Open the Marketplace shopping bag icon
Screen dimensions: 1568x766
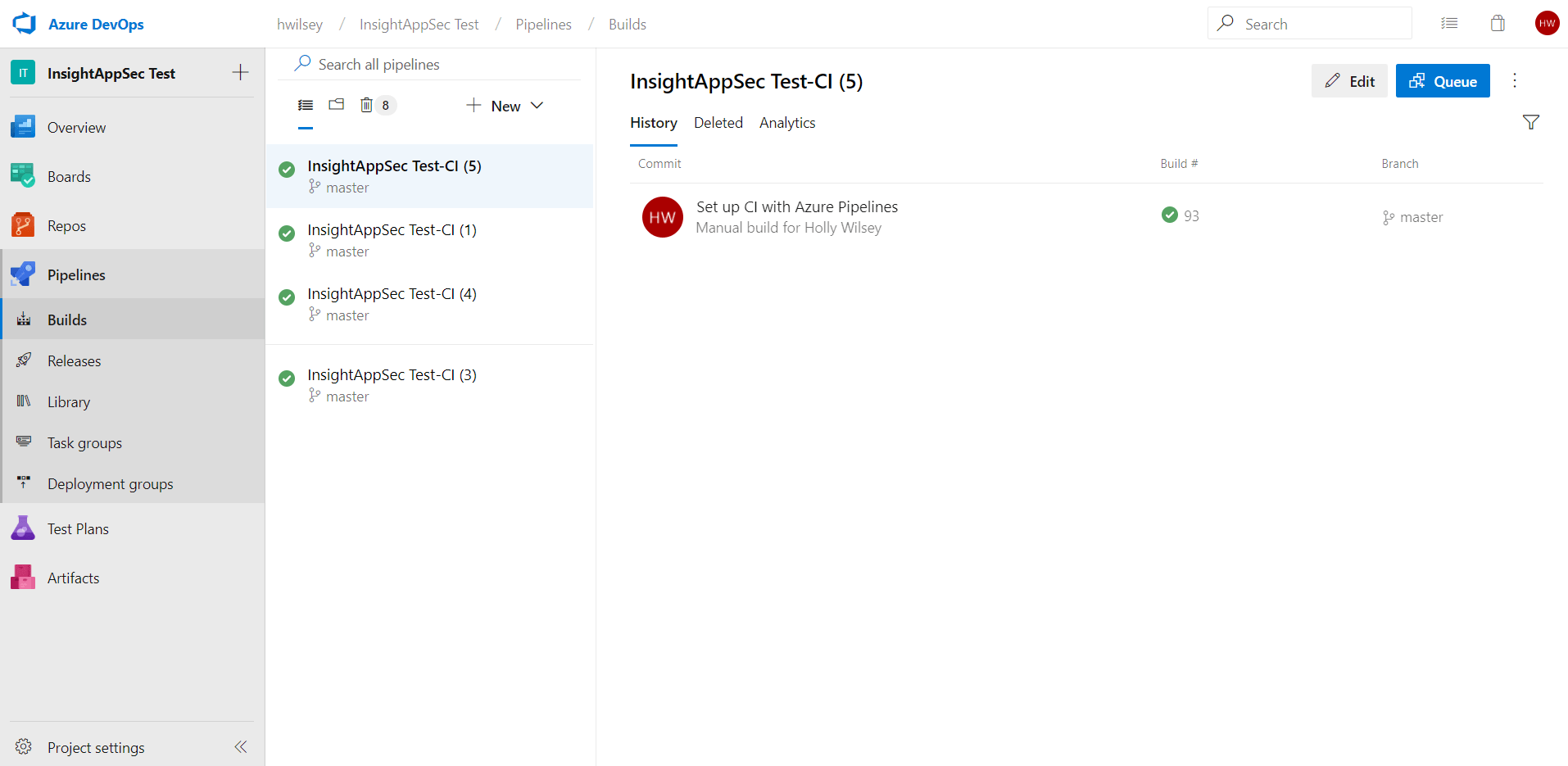point(1498,24)
